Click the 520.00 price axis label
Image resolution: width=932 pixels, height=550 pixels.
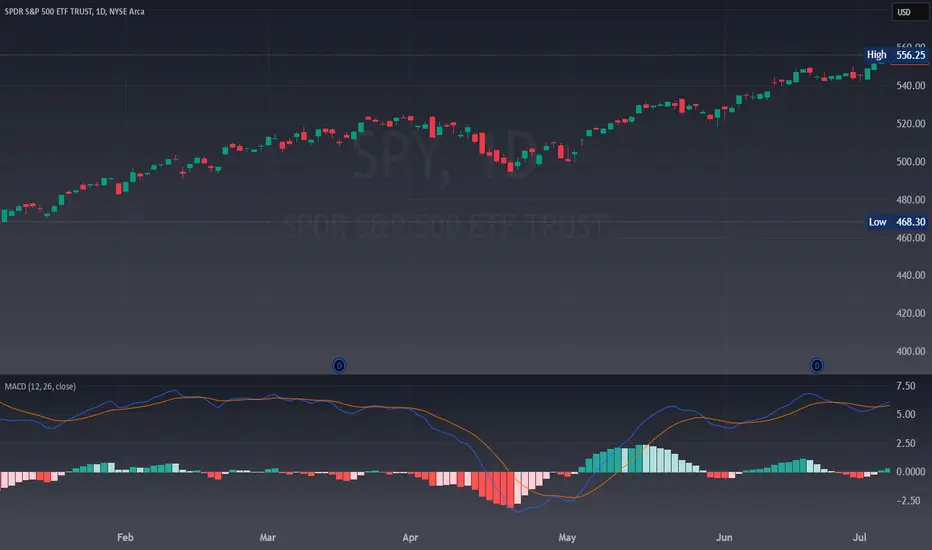[x=911, y=124]
